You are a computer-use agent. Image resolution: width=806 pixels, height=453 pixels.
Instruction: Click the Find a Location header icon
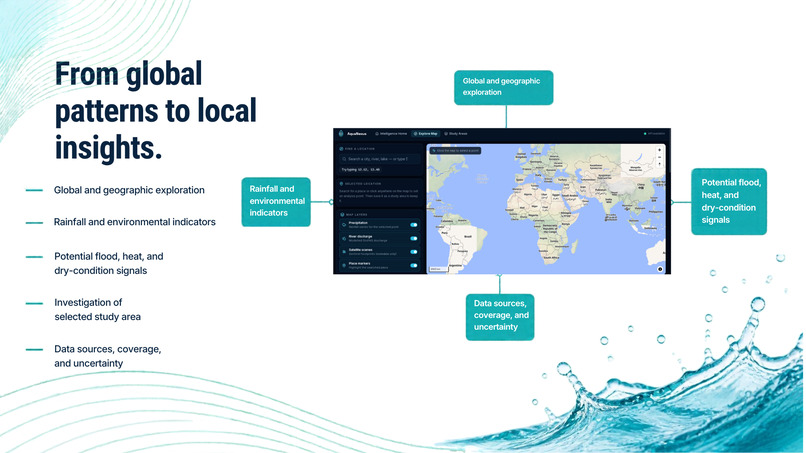point(341,149)
